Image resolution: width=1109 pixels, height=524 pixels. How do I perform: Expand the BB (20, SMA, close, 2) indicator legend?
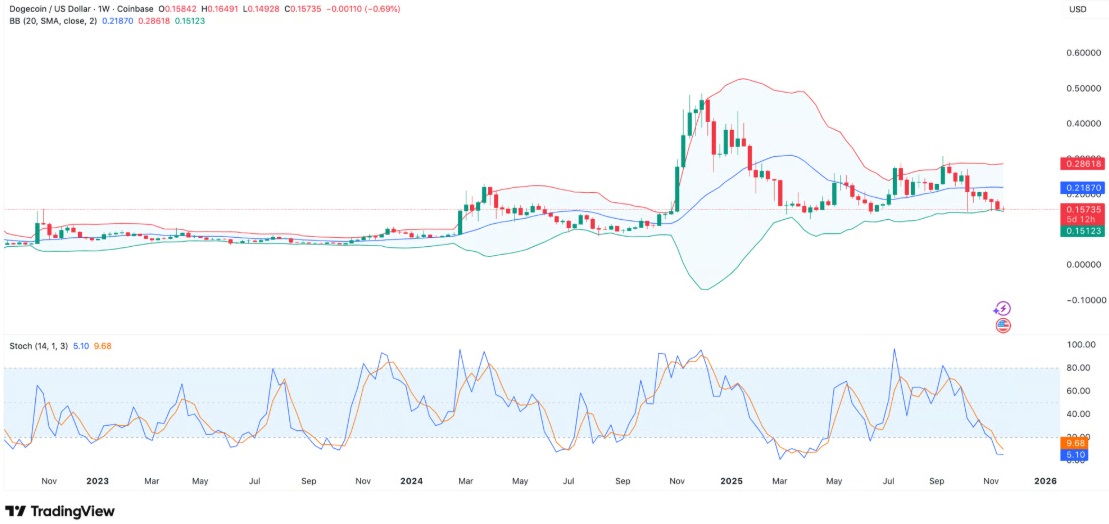click(50, 21)
